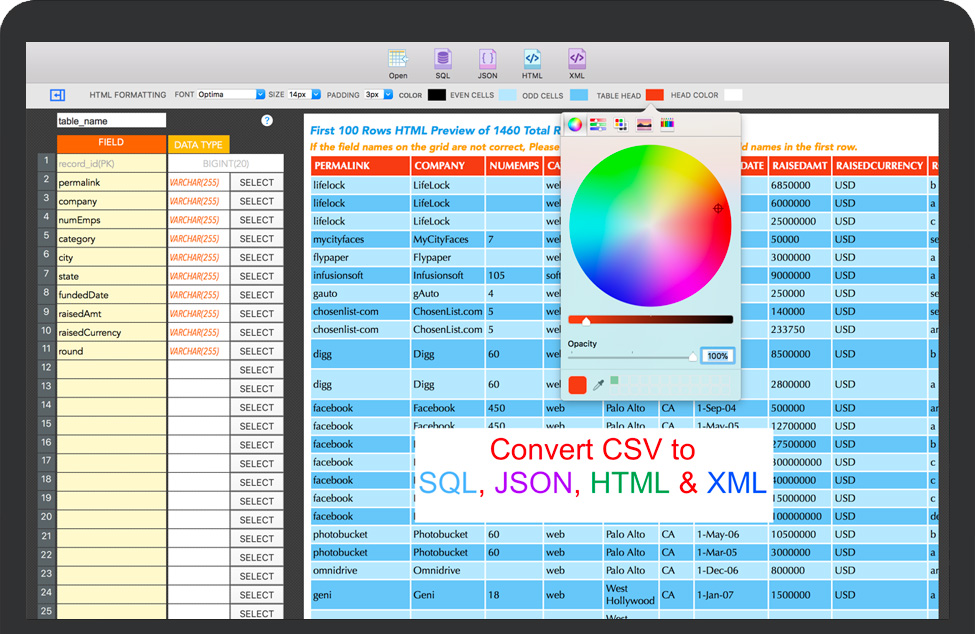Switch to the pencils color picker tab

point(667,125)
